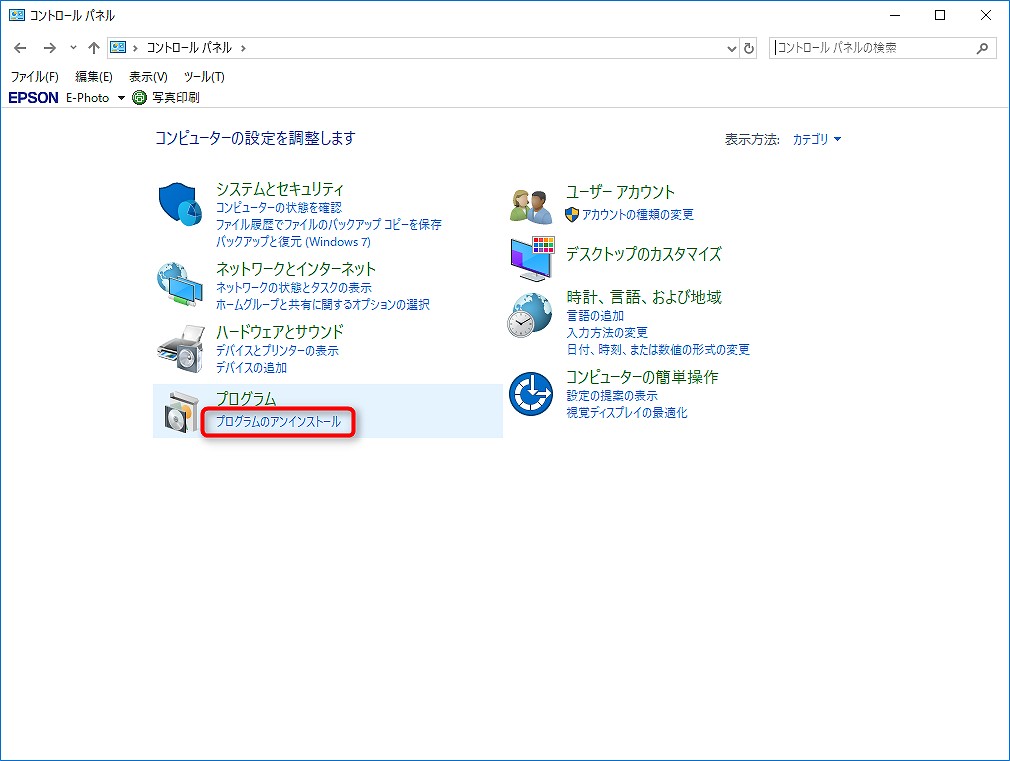Viewport: 1010px width, 761px height.
Task: Click the Clock, Language, Region globe icon
Action: click(x=531, y=316)
